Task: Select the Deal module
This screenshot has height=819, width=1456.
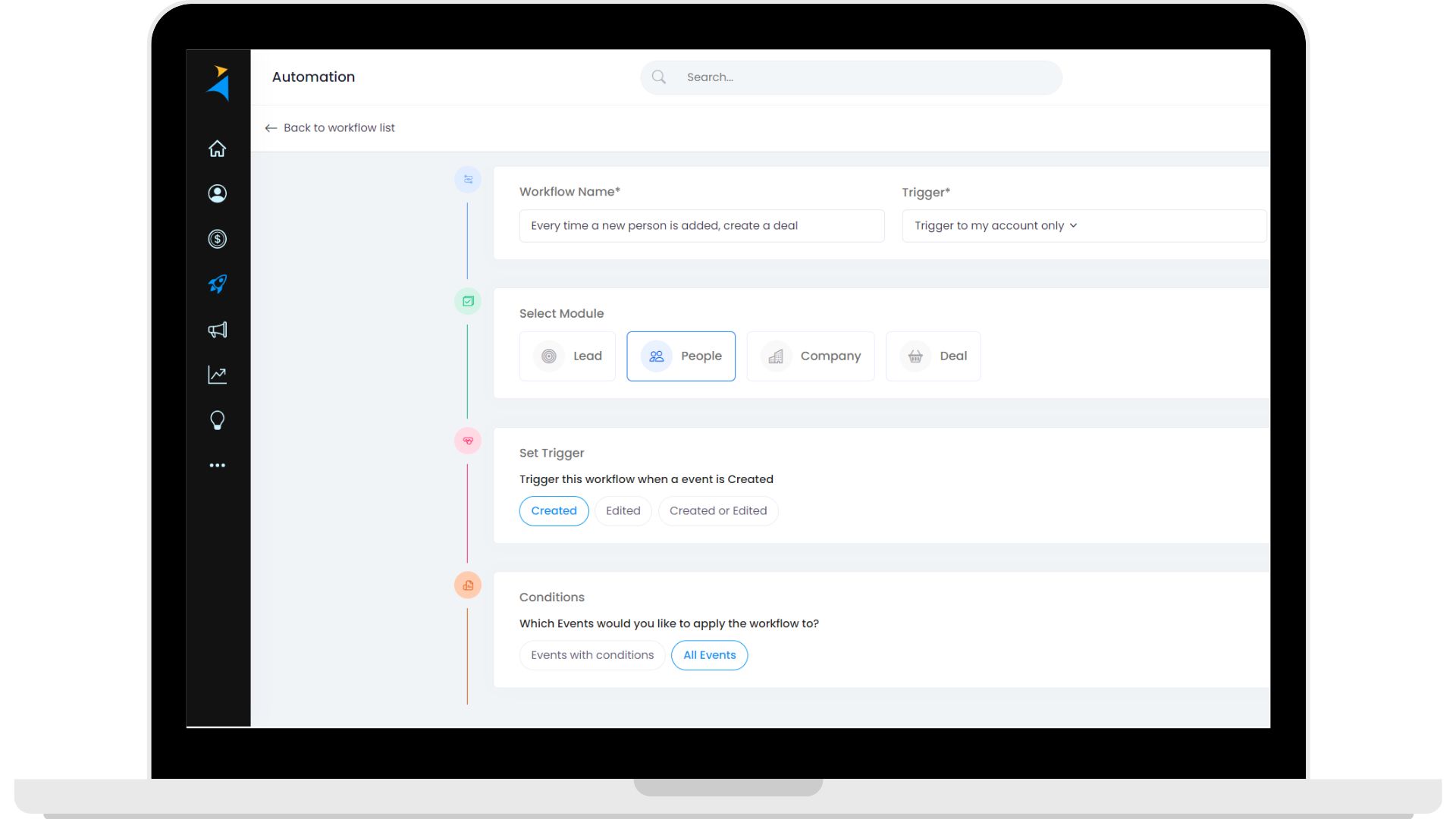Action: click(x=933, y=356)
